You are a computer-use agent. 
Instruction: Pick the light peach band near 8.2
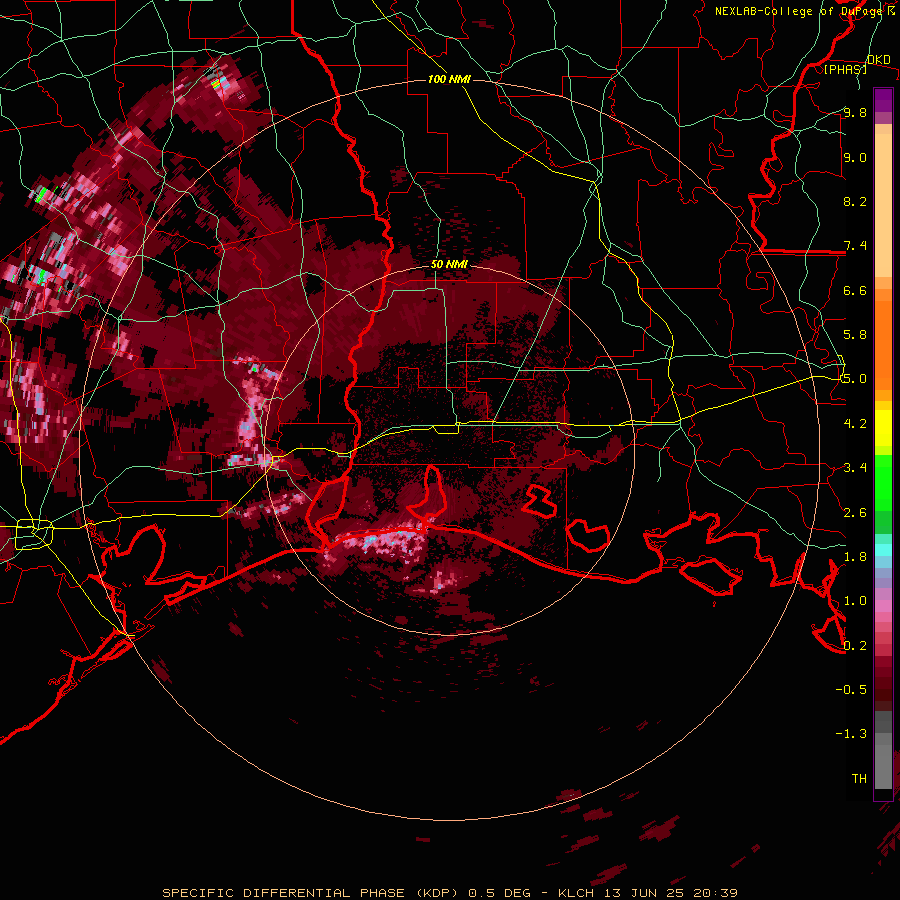tap(883, 205)
